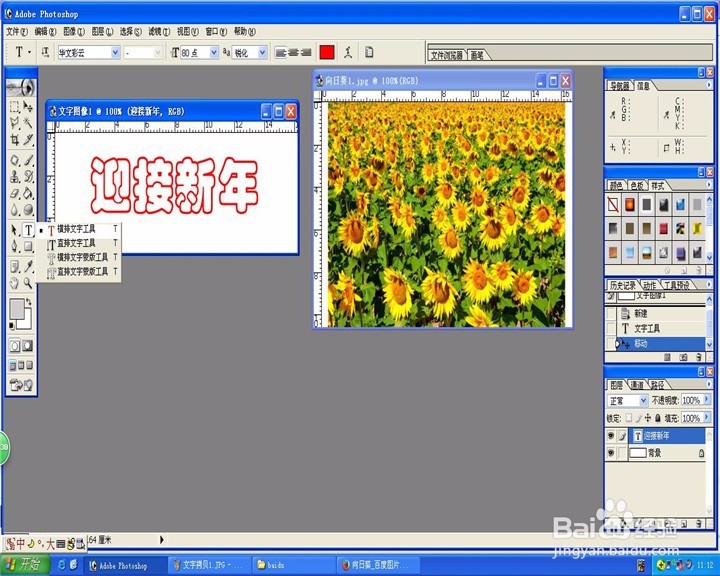Select the Rectangular Marquee tool

(15, 107)
